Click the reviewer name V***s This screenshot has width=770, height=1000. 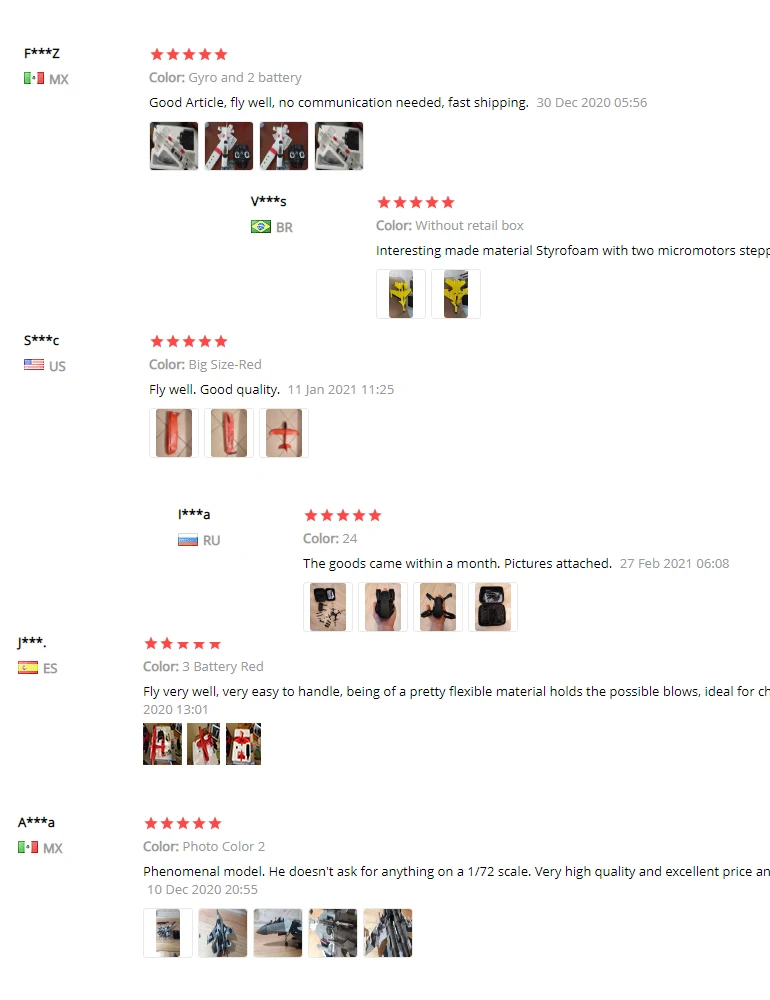pos(269,202)
